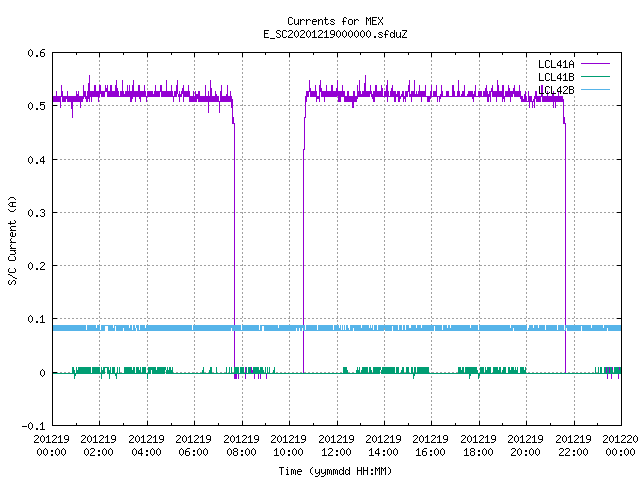Click the x-axis tick 201219 08:00
Image resolution: width=640 pixels, height=480 pixels.
pos(241,445)
